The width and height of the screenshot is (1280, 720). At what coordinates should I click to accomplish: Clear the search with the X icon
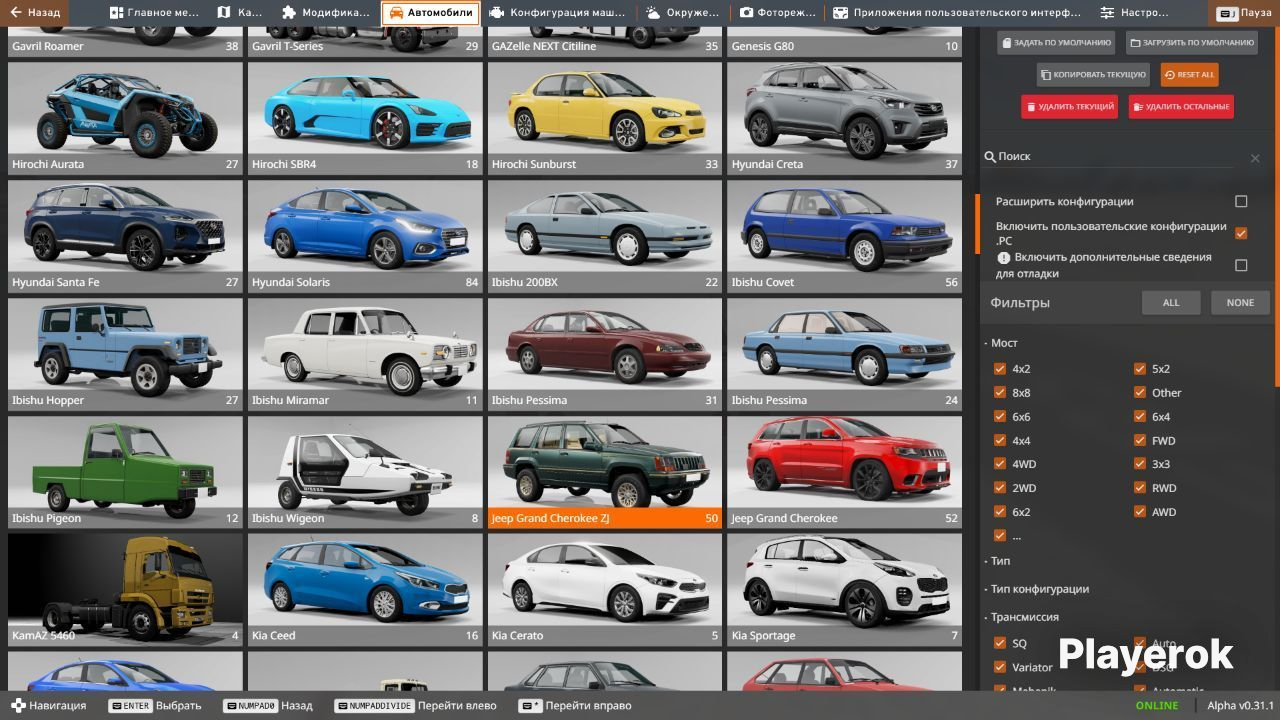click(1255, 158)
